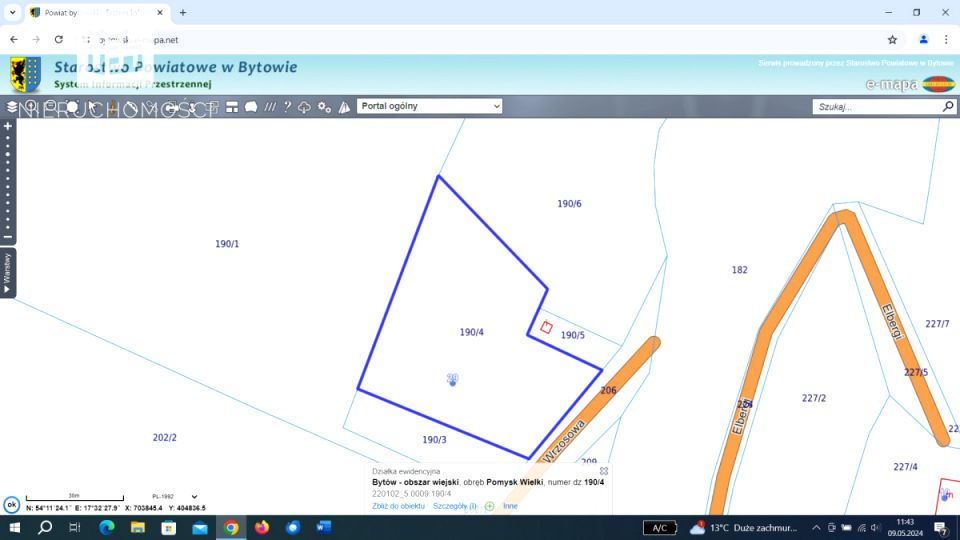This screenshot has width=960, height=540.
Task: Open the layers stack icon in toolbar
Action: coord(12,107)
